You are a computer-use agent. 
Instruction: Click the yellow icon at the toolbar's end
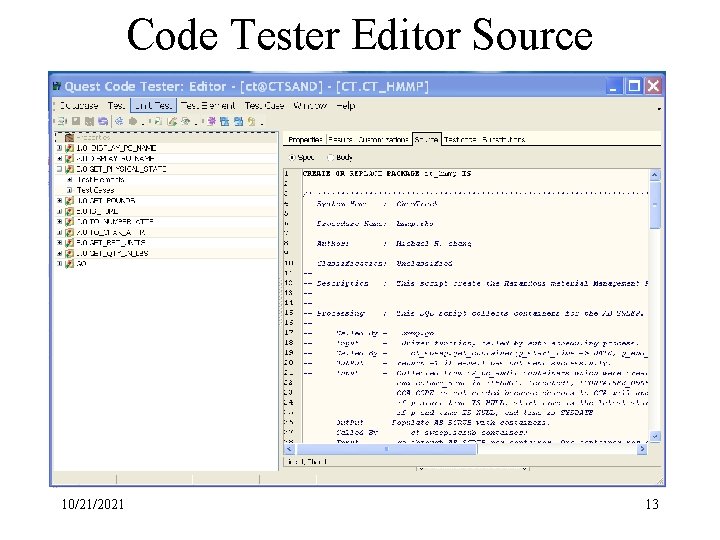pos(252,121)
